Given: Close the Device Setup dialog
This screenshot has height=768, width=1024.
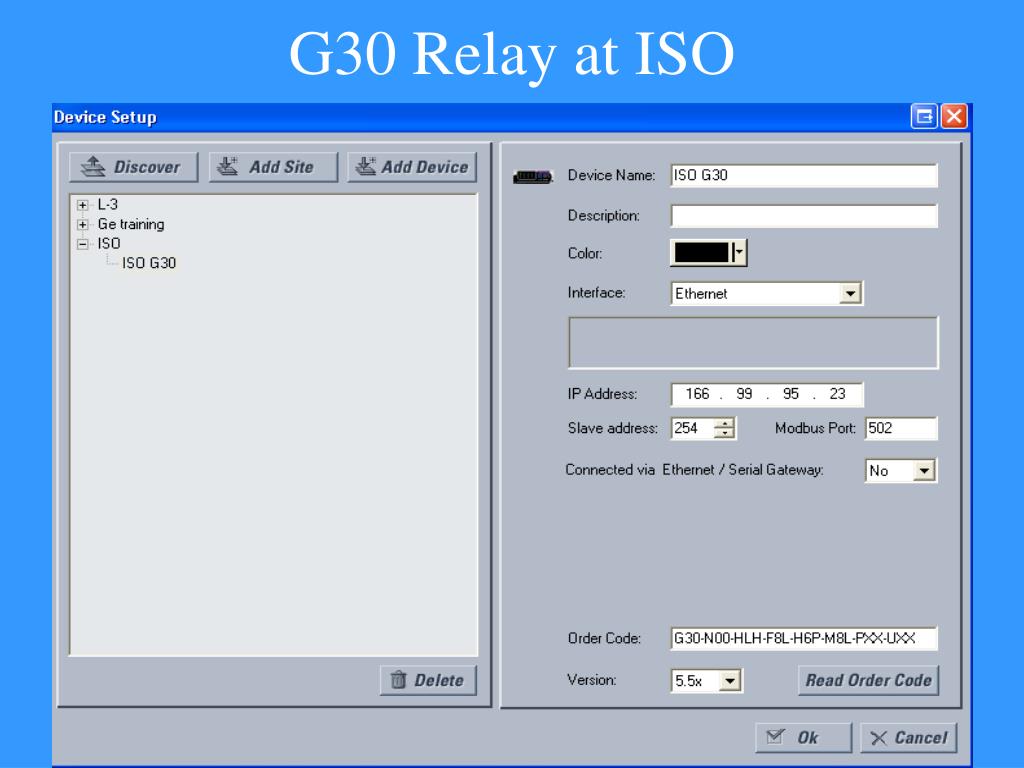Looking at the screenshot, I should click(953, 117).
